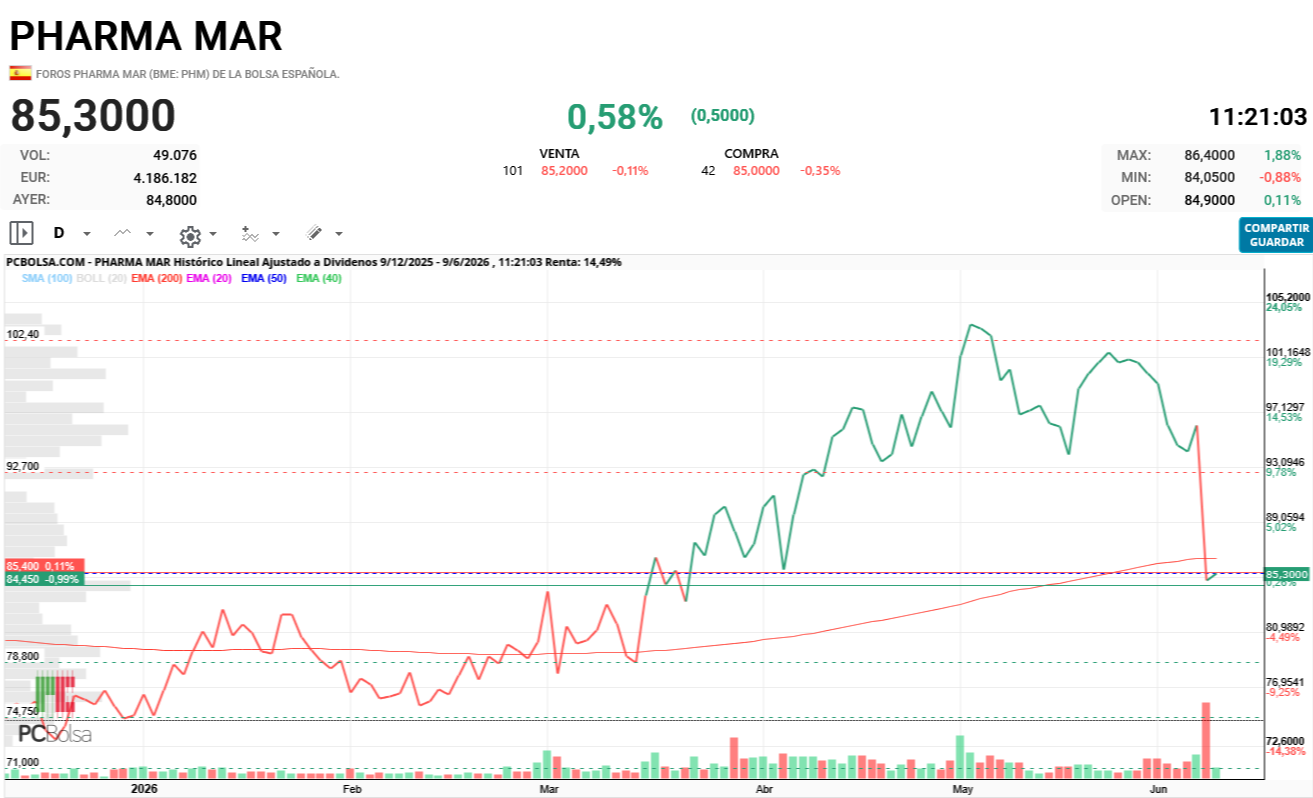1313x798 pixels.
Task: Click the COMPARTIR GUARDAR button
Action: point(1276,235)
